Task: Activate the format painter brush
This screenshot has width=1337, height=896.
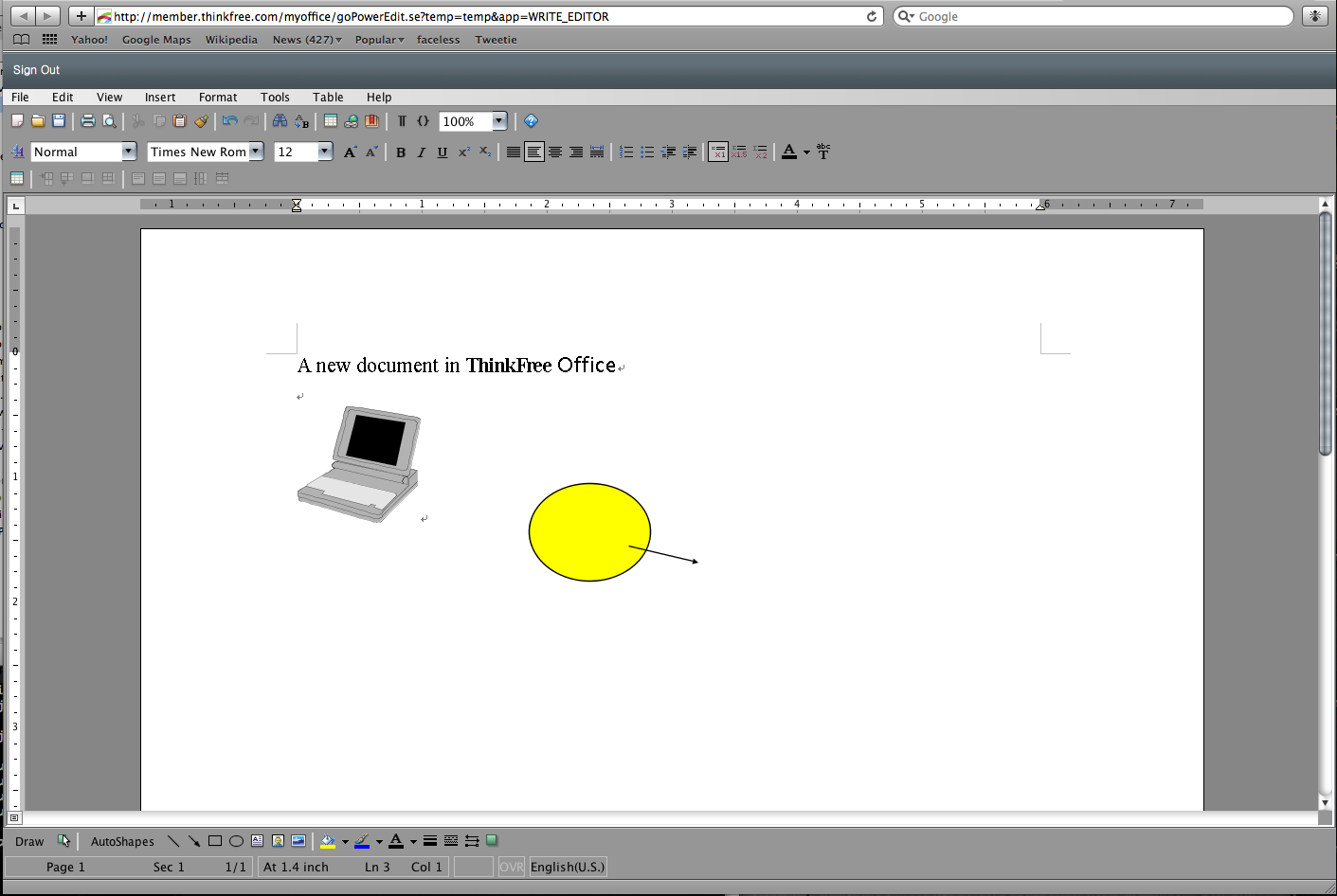Action: click(x=201, y=121)
